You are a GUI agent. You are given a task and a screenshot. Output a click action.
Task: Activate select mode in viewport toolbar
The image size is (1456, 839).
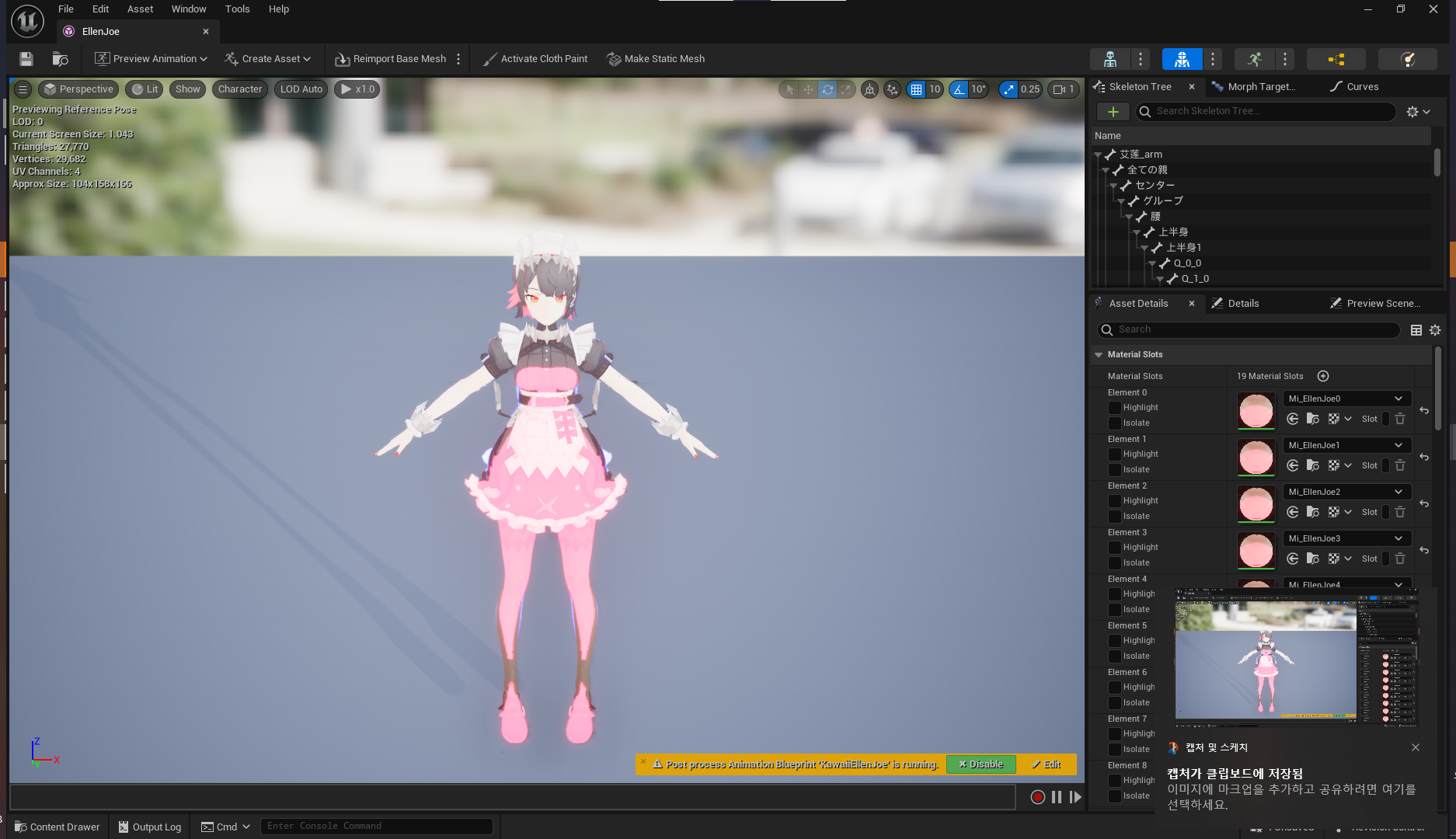point(790,89)
